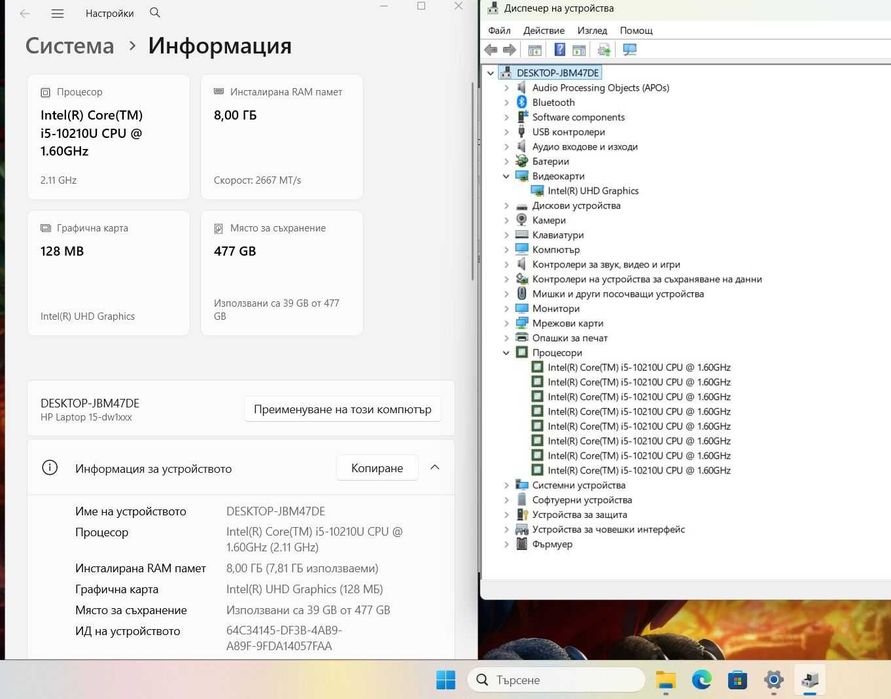Expand the Bluetooth node
Viewport: 891px width, 699px height.
coord(506,102)
